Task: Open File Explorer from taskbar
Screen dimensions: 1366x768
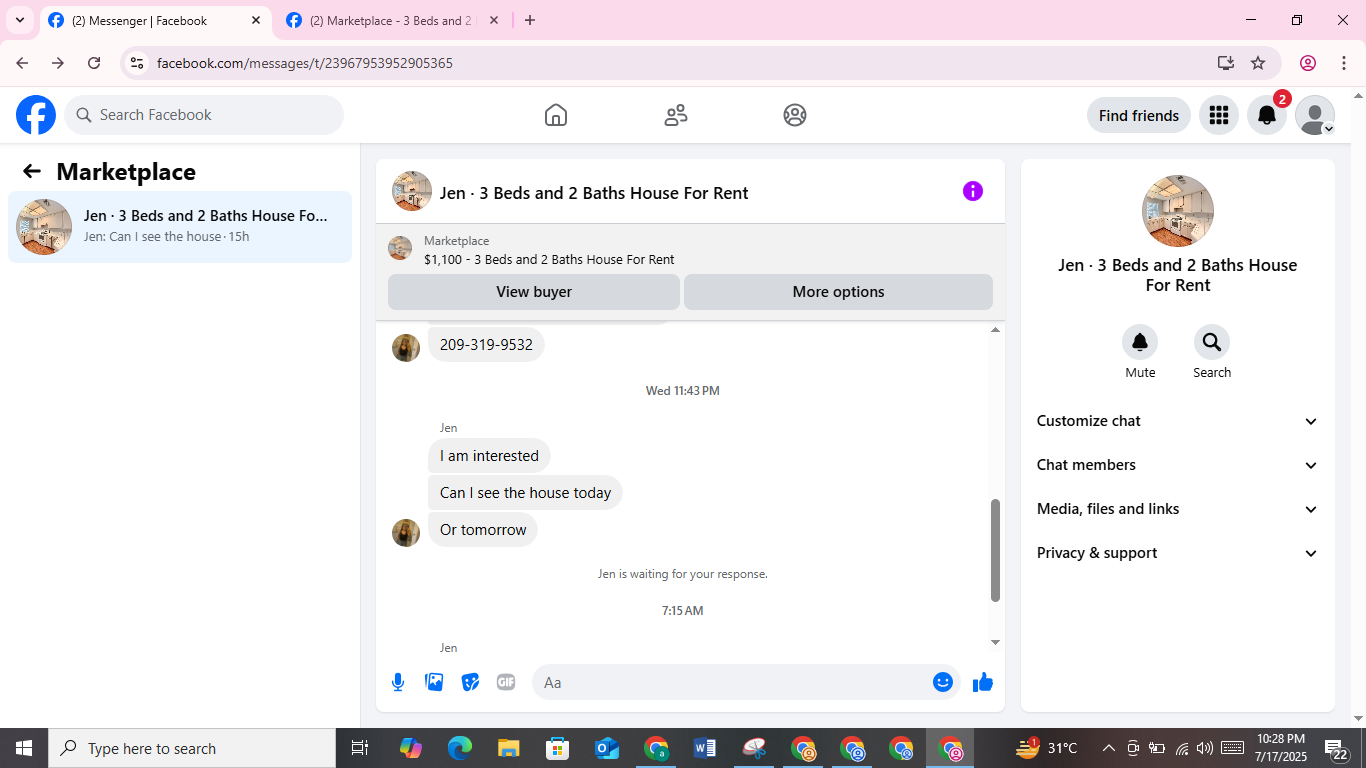Action: click(509, 748)
